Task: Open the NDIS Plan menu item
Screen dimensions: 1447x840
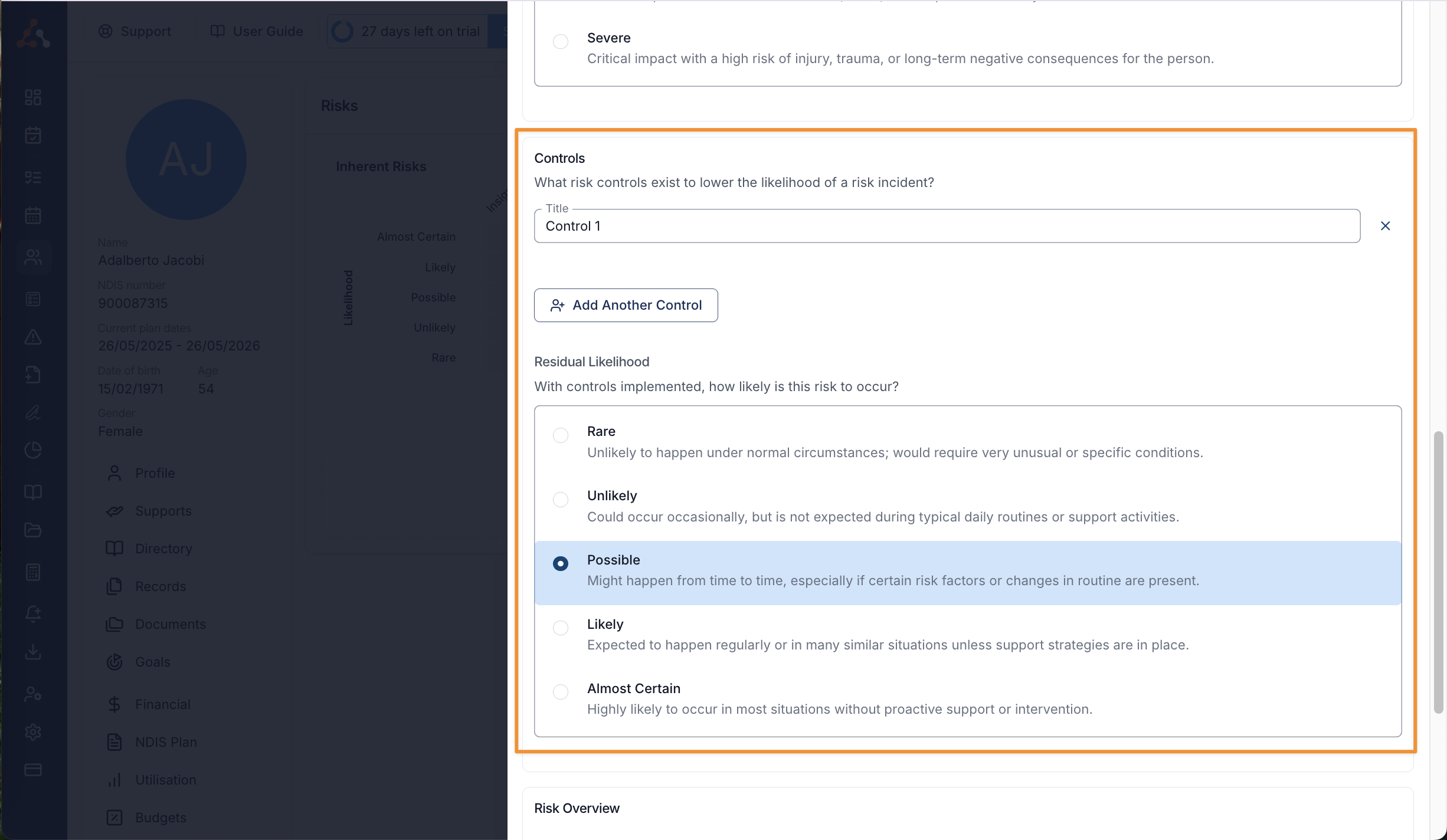Action: pos(166,742)
